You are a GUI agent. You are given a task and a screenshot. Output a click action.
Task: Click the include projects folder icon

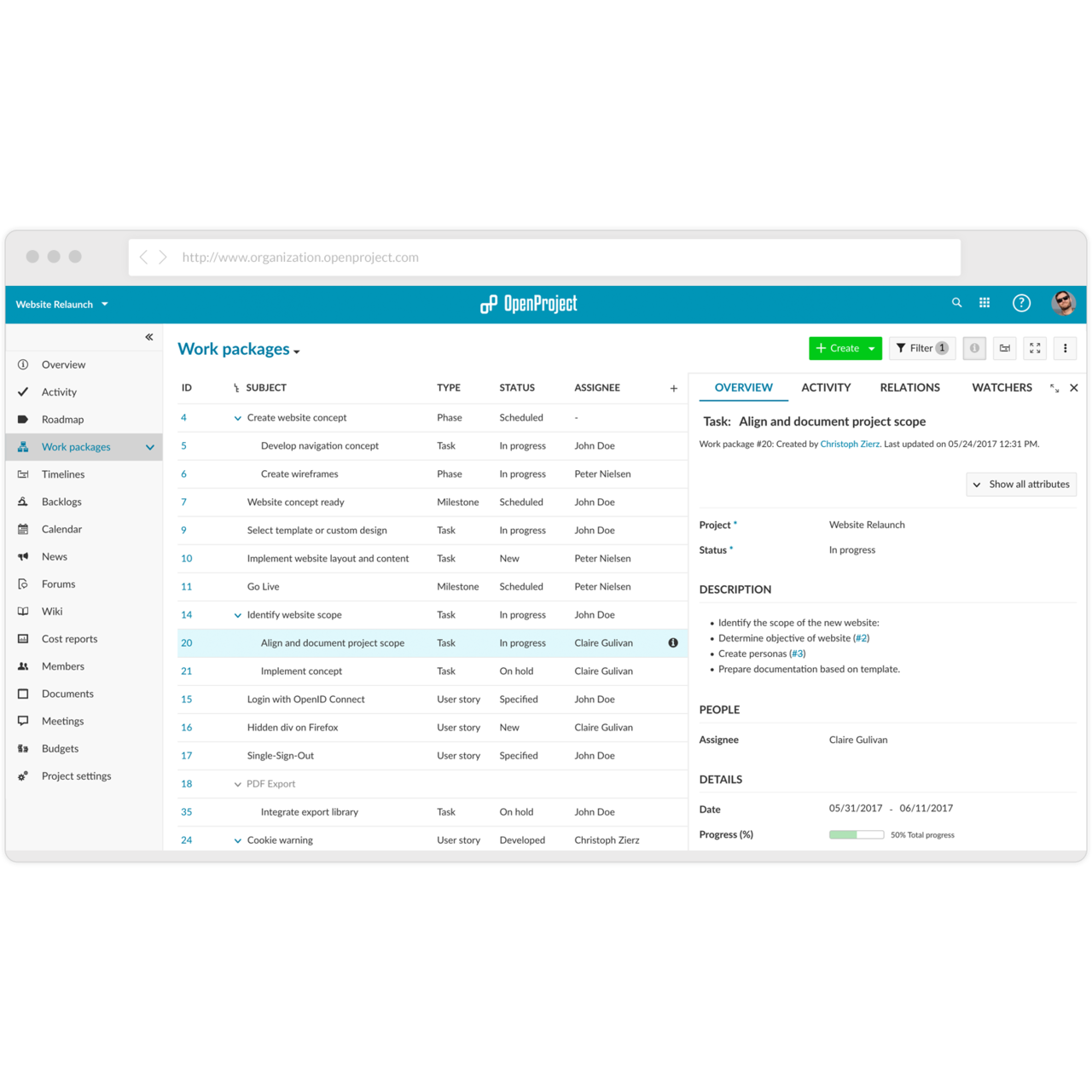click(x=1004, y=348)
